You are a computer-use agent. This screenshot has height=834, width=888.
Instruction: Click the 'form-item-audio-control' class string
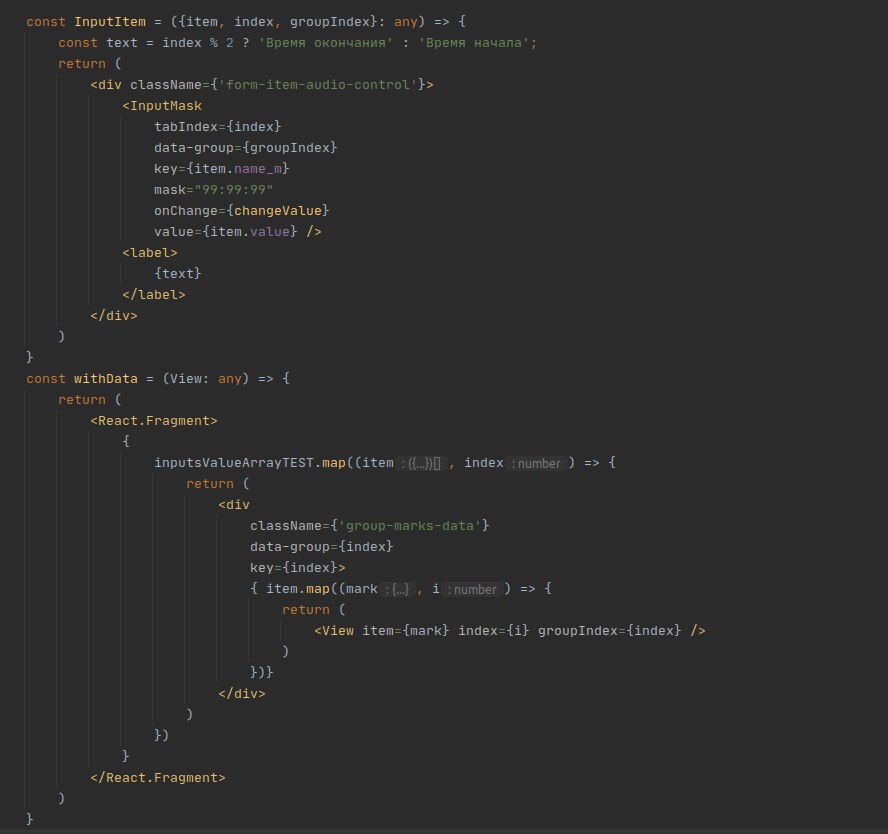pos(318,85)
